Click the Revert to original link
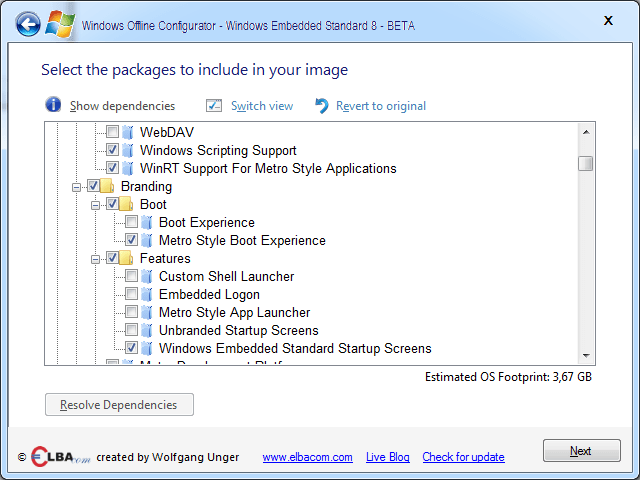 381,106
